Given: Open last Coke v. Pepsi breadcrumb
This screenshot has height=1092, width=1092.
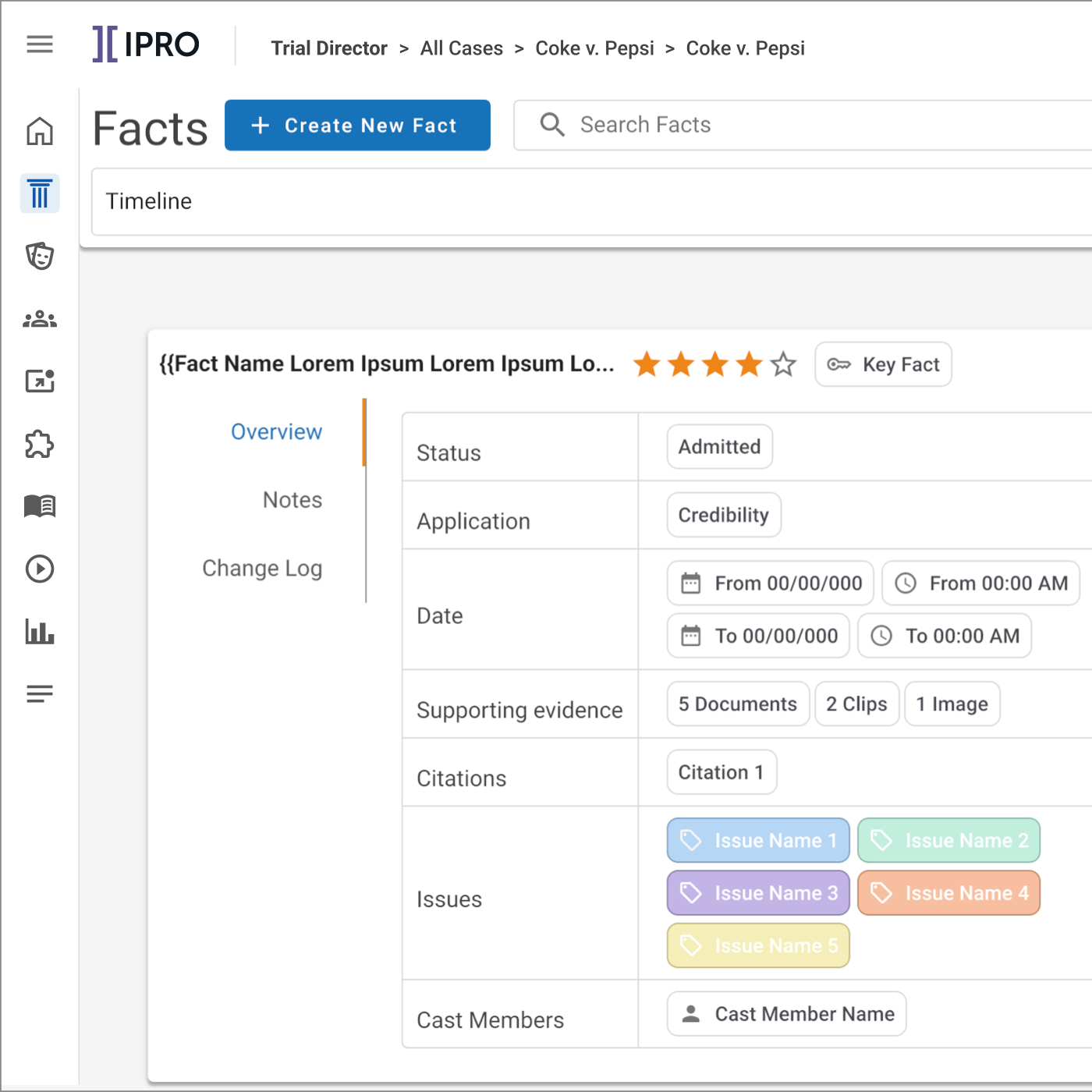Looking at the screenshot, I should (745, 48).
